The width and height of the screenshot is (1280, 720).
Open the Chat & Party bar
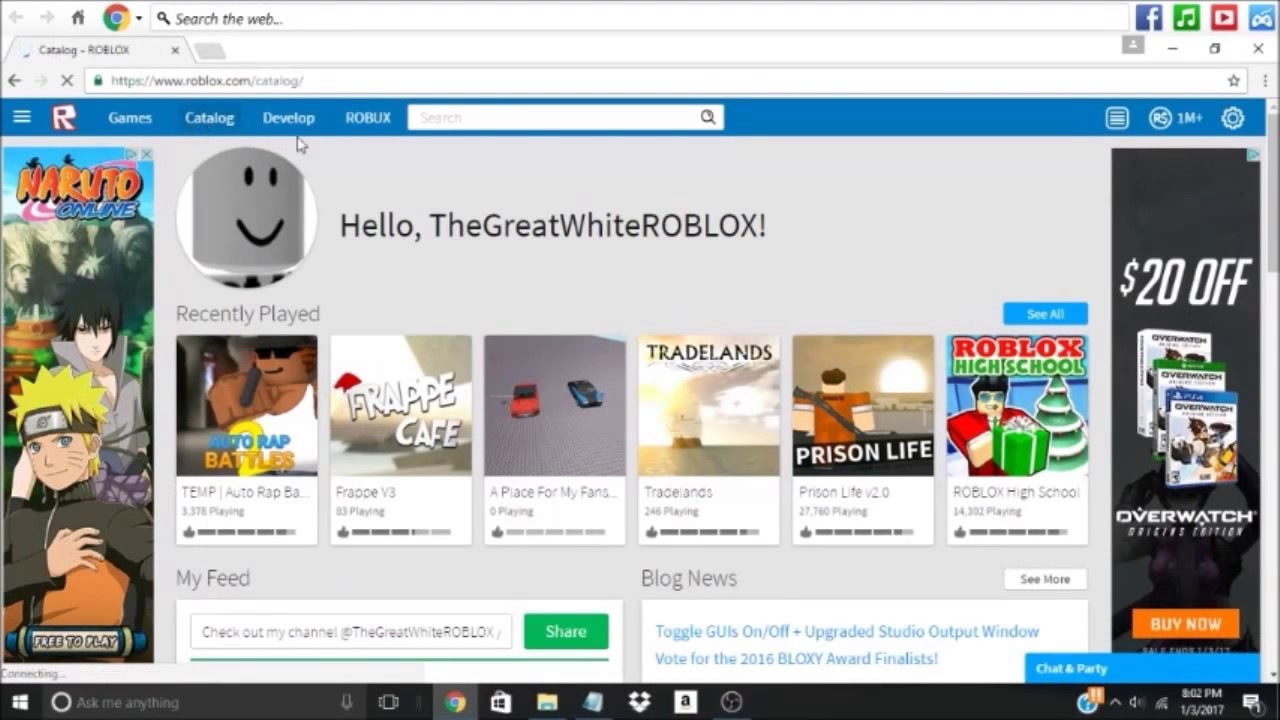(1141, 668)
